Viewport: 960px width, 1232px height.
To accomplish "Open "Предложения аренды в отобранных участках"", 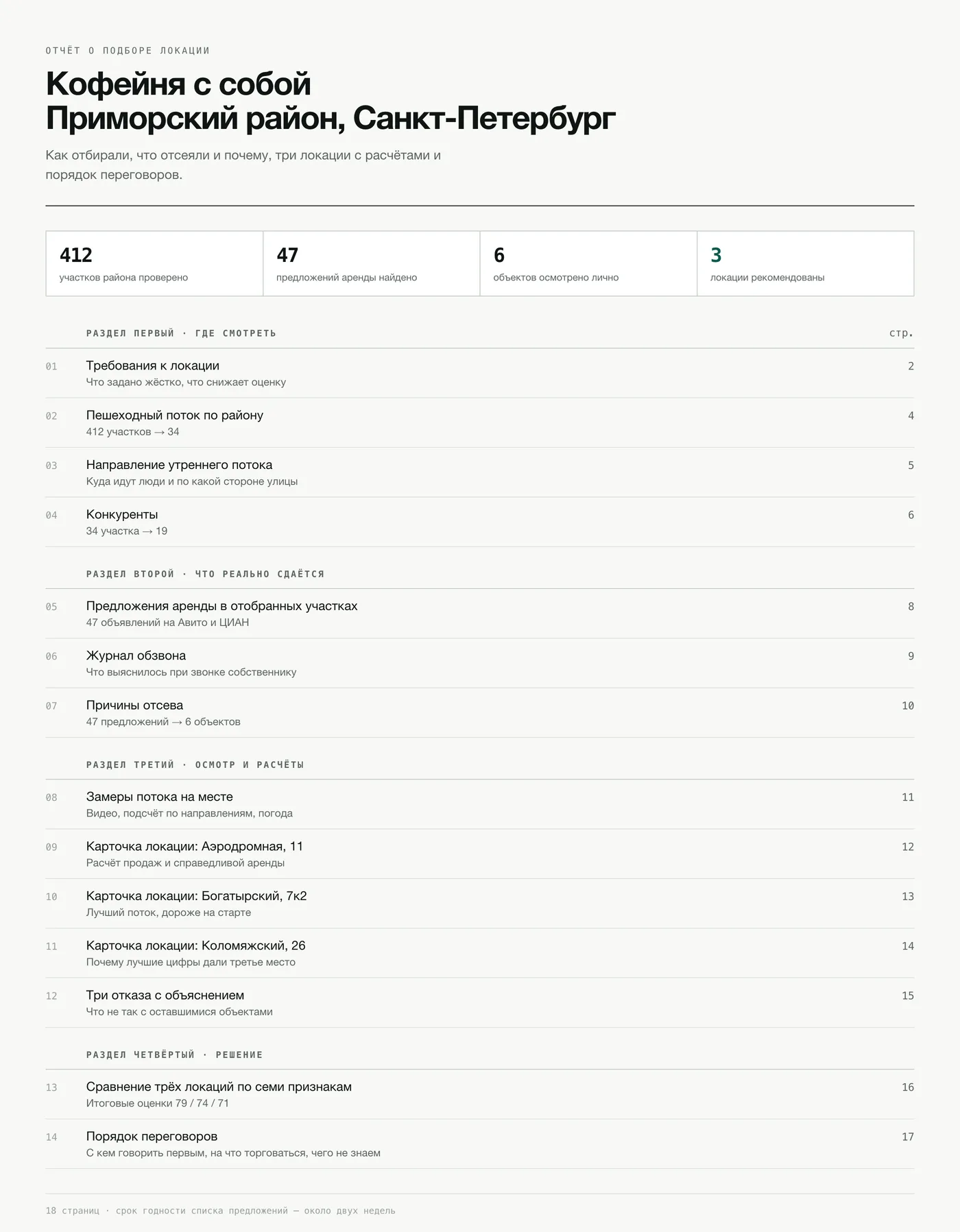I will pos(479,614).
